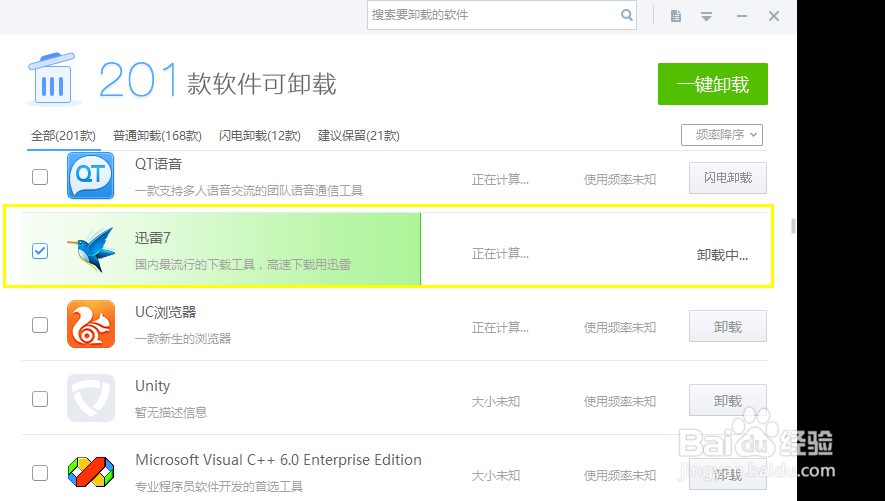885x501 pixels.
Task: Minimize the uninstaller window
Action: coord(742,16)
